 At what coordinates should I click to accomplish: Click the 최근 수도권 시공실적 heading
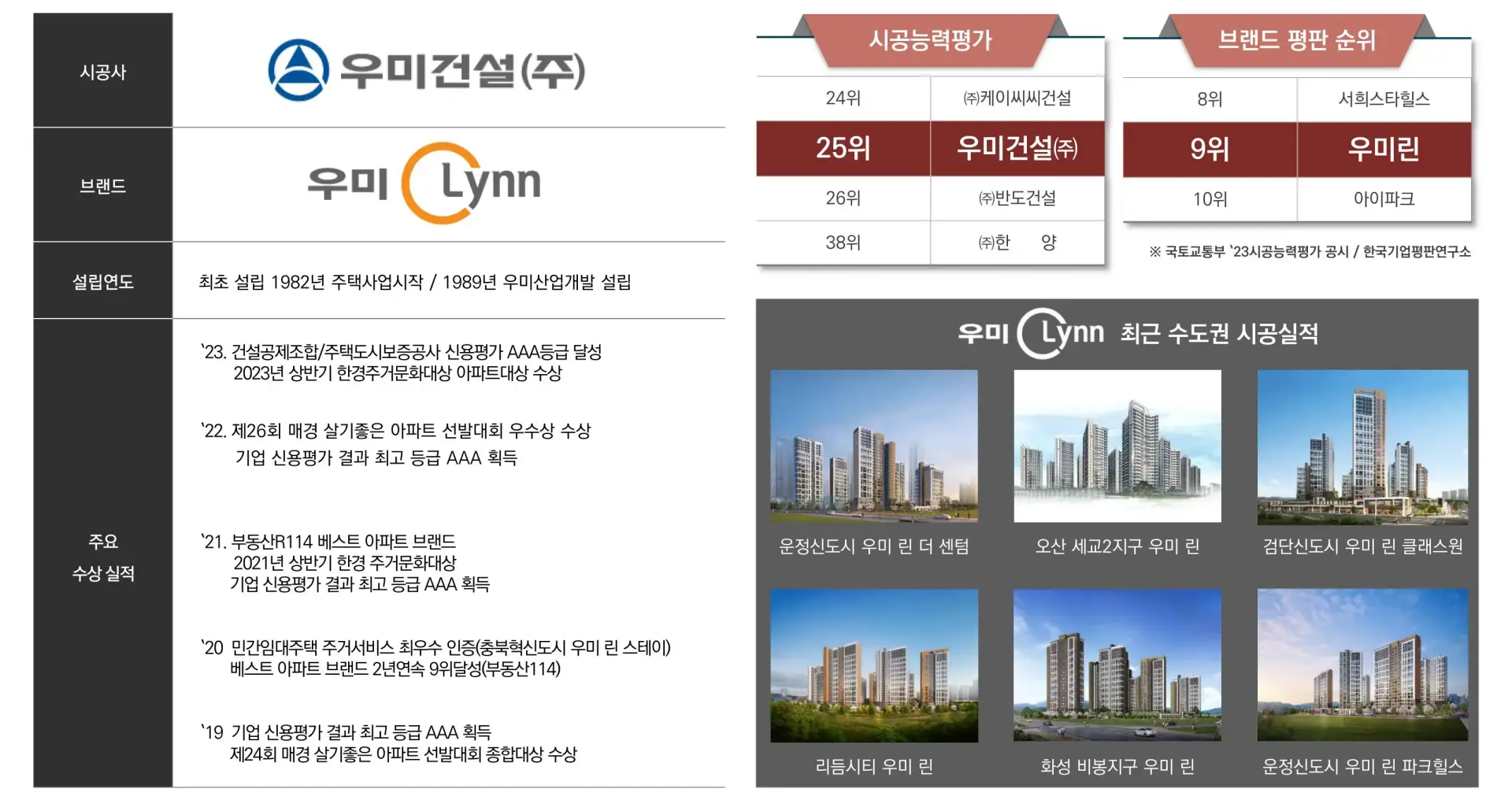coord(1219,334)
